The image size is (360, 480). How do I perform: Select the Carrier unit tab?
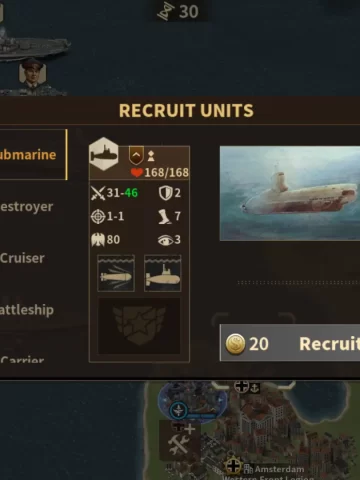pyautogui.click(x=22, y=359)
